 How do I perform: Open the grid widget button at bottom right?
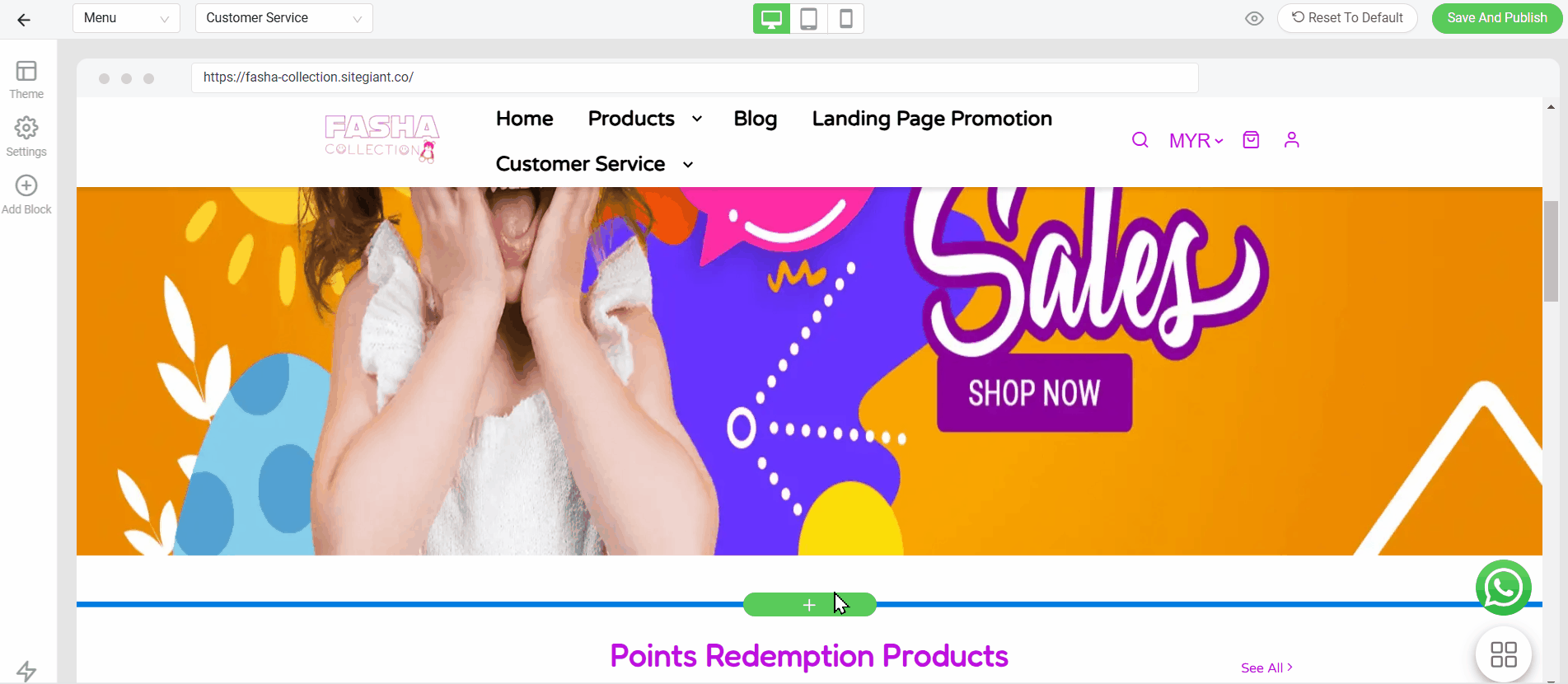click(x=1503, y=654)
